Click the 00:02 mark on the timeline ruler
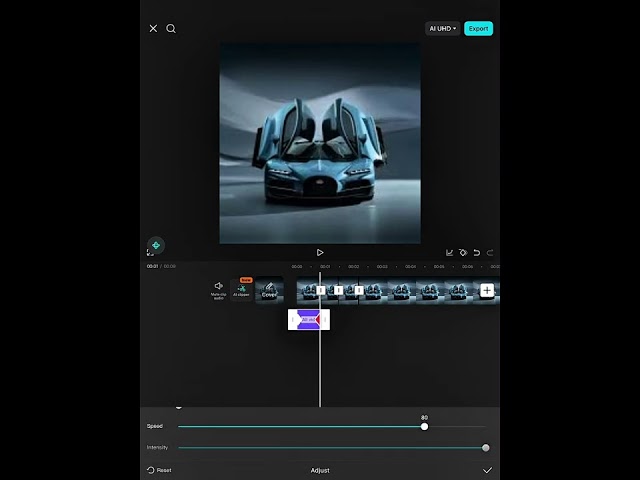Image resolution: width=640 pixels, height=480 pixels. [x=353, y=267]
